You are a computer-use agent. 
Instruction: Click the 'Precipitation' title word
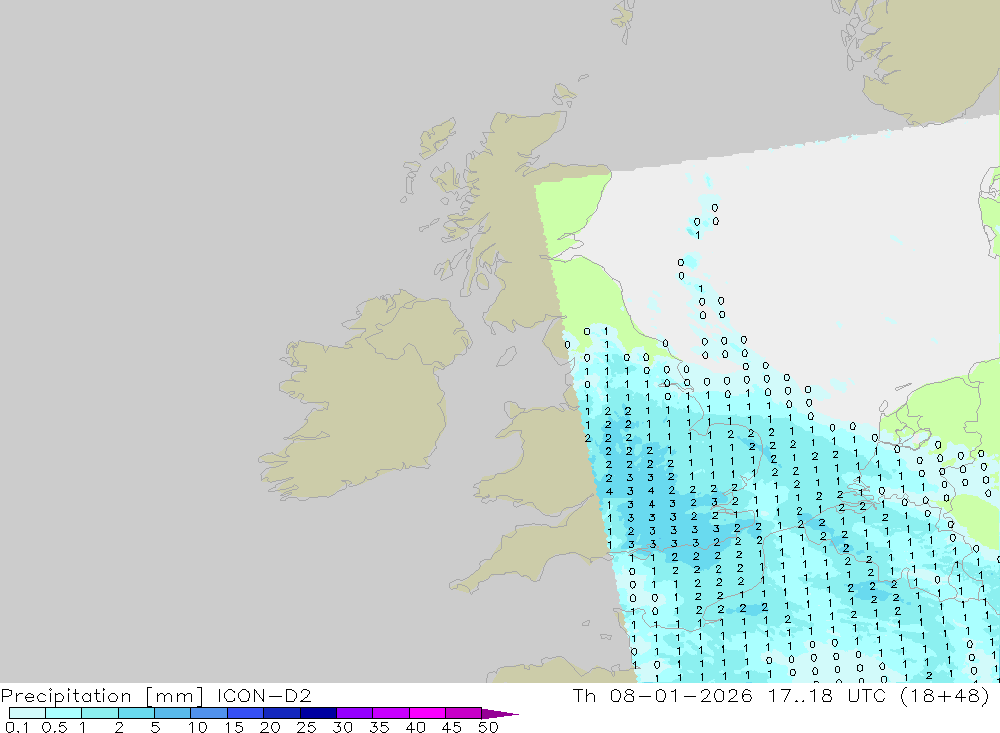(x=66, y=695)
